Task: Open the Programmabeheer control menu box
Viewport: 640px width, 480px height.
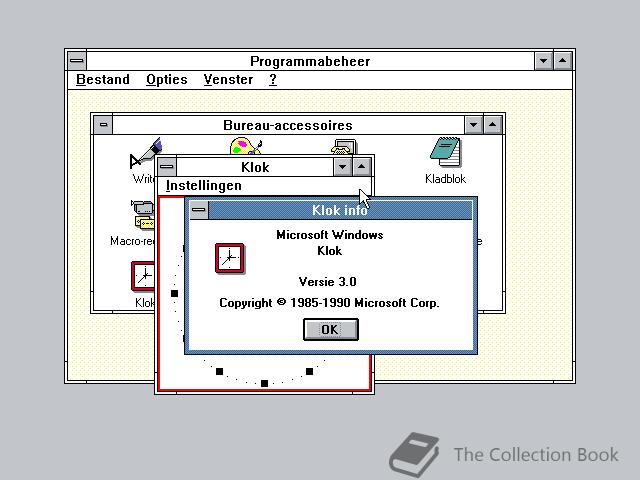Action: pyautogui.click(x=77, y=61)
